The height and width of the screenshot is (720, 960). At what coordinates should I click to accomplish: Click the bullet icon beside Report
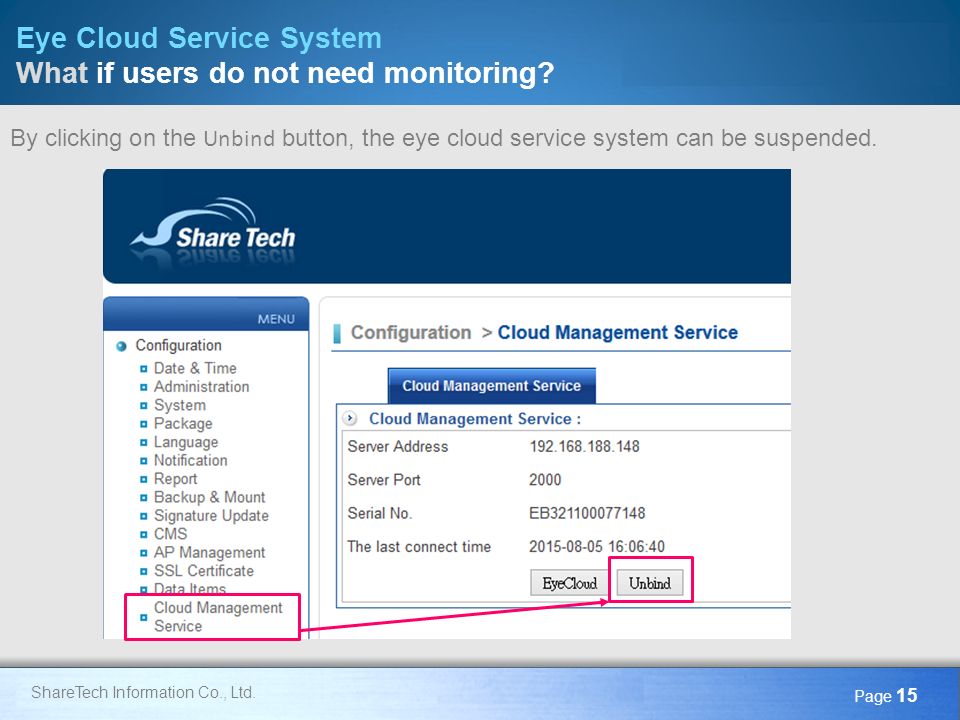click(x=143, y=479)
